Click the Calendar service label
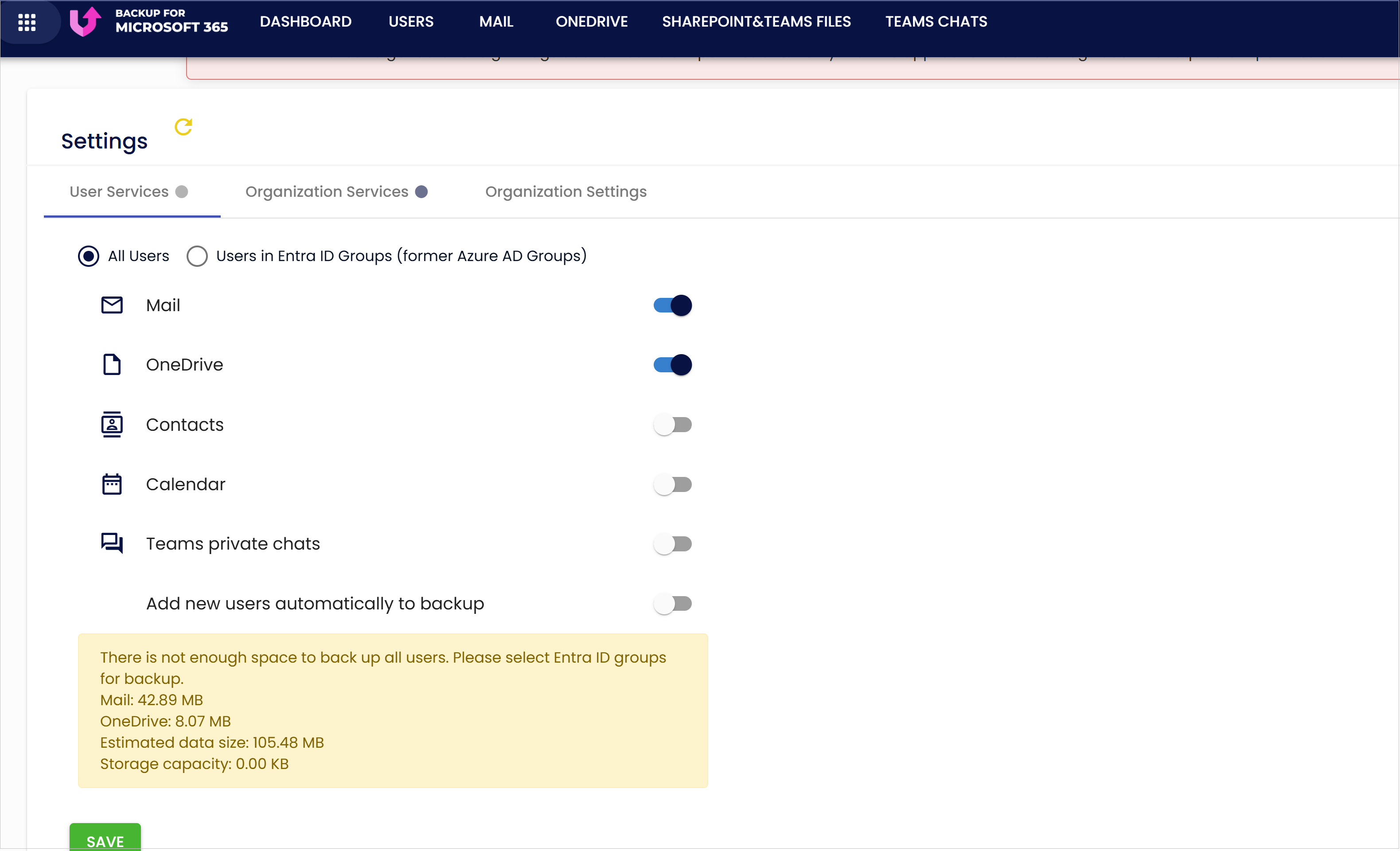1400x851 pixels. 186,484
